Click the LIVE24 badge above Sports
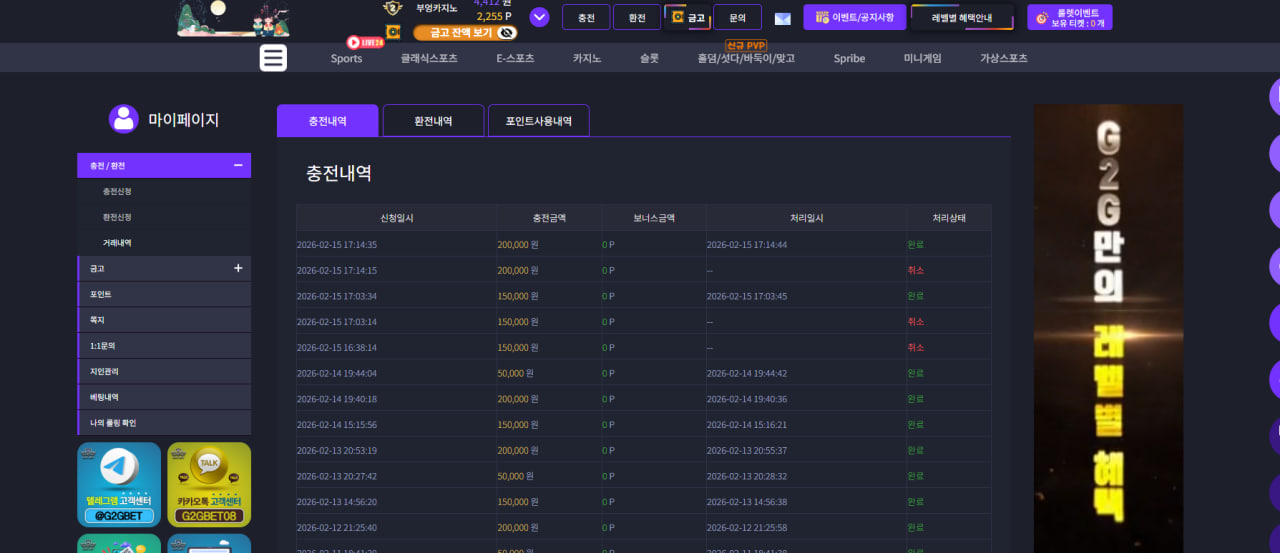 point(365,43)
